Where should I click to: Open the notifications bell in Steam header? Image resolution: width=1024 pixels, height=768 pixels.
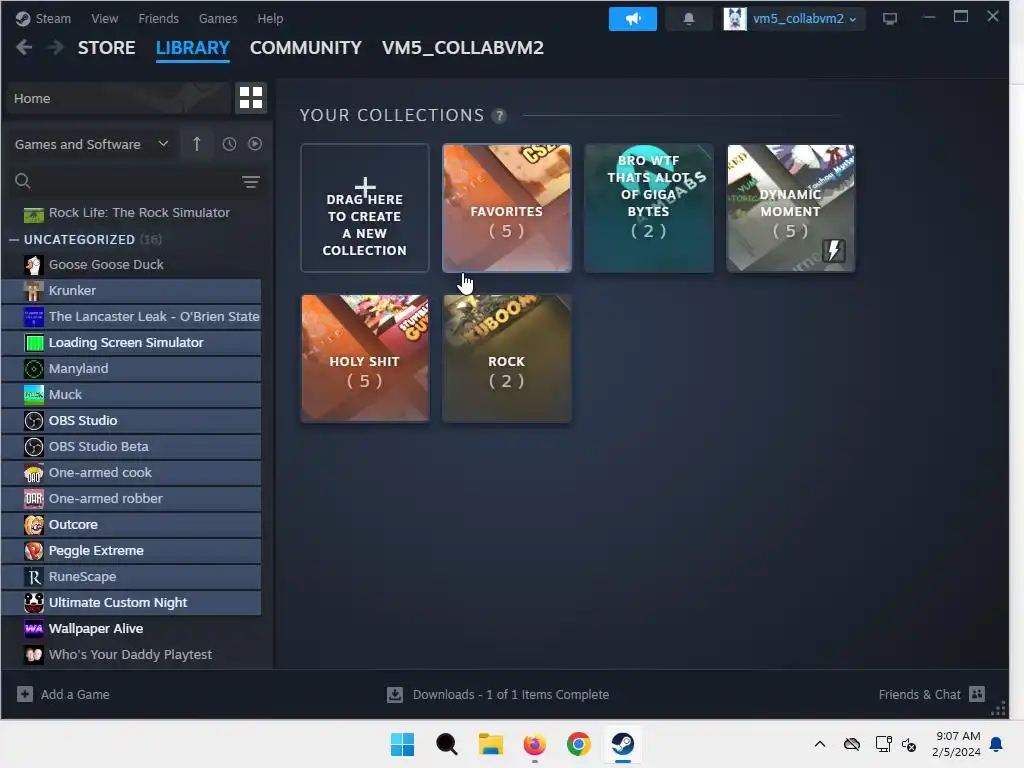tap(688, 19)
